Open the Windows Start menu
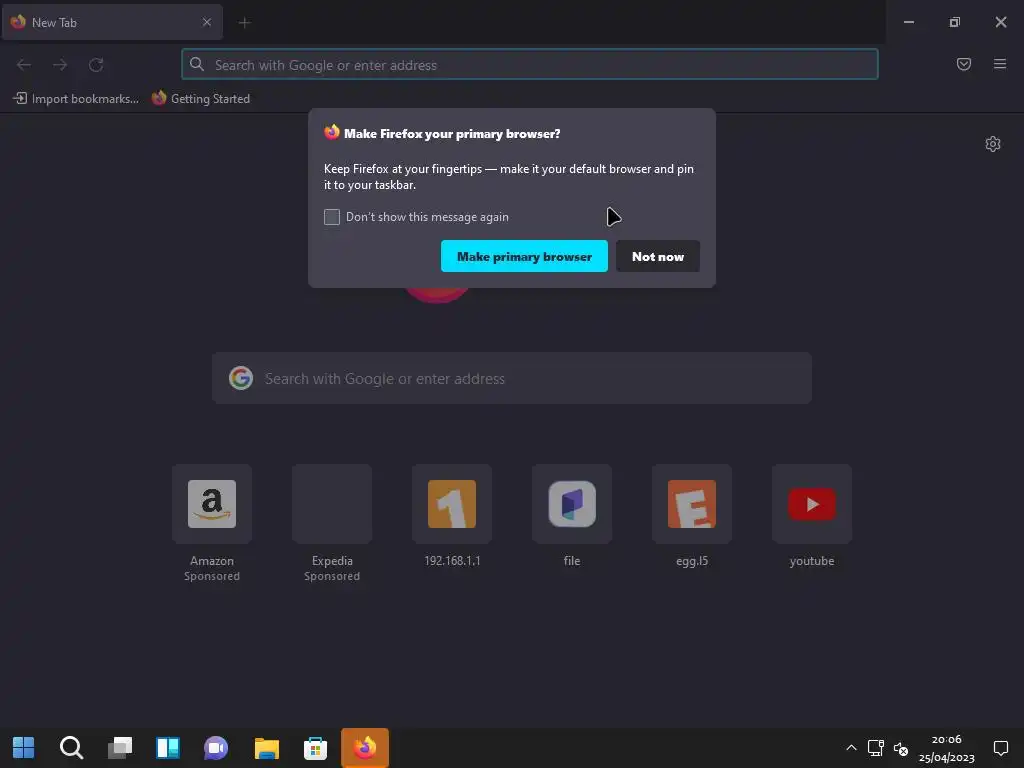Viewport: 1024px width, 768px height. 24,748
